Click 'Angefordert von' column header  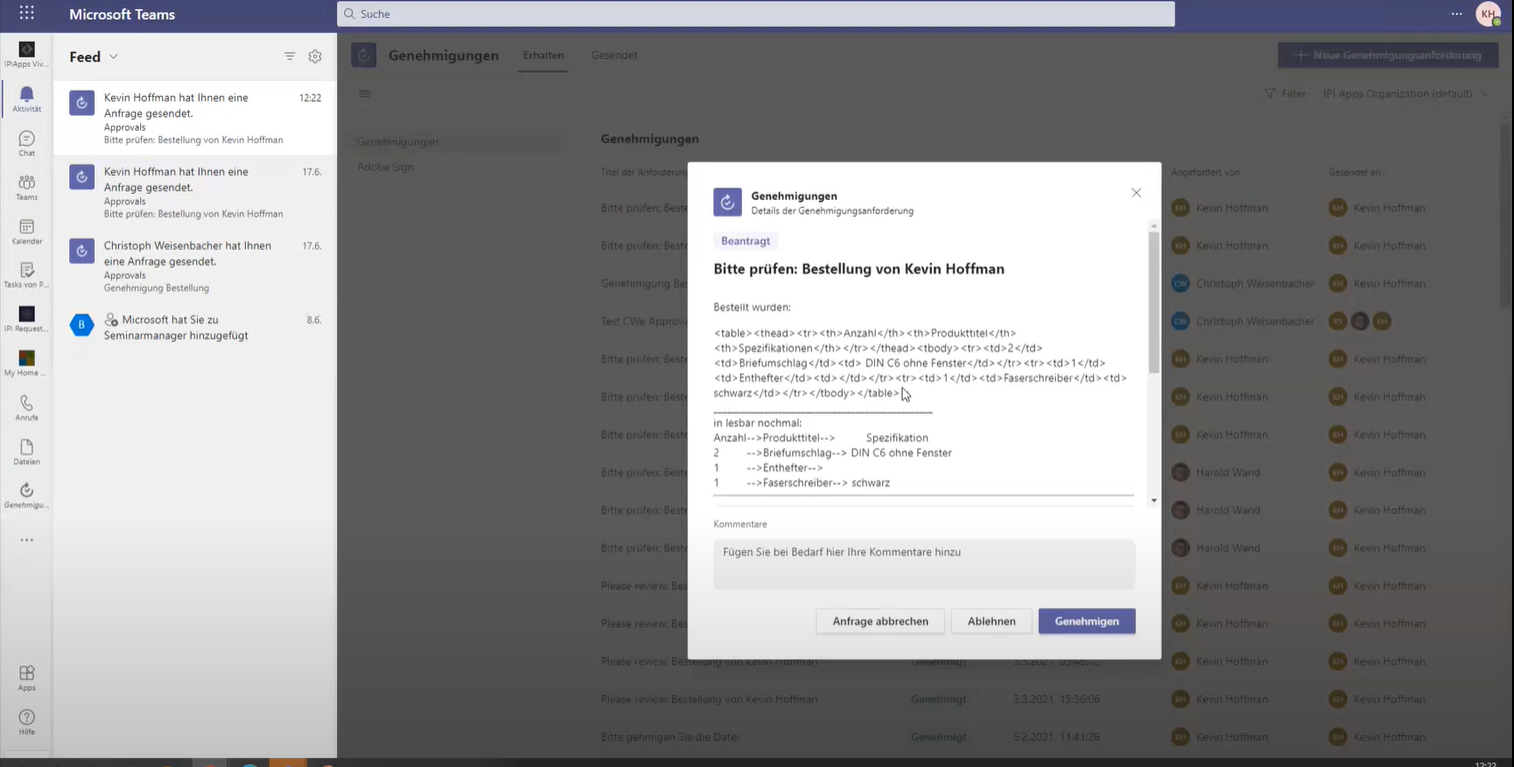1205,172
